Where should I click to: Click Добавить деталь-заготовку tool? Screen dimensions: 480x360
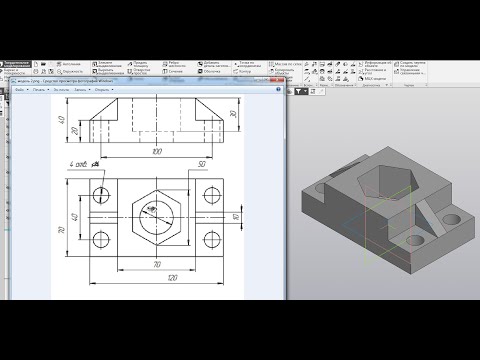pos(214,64)
